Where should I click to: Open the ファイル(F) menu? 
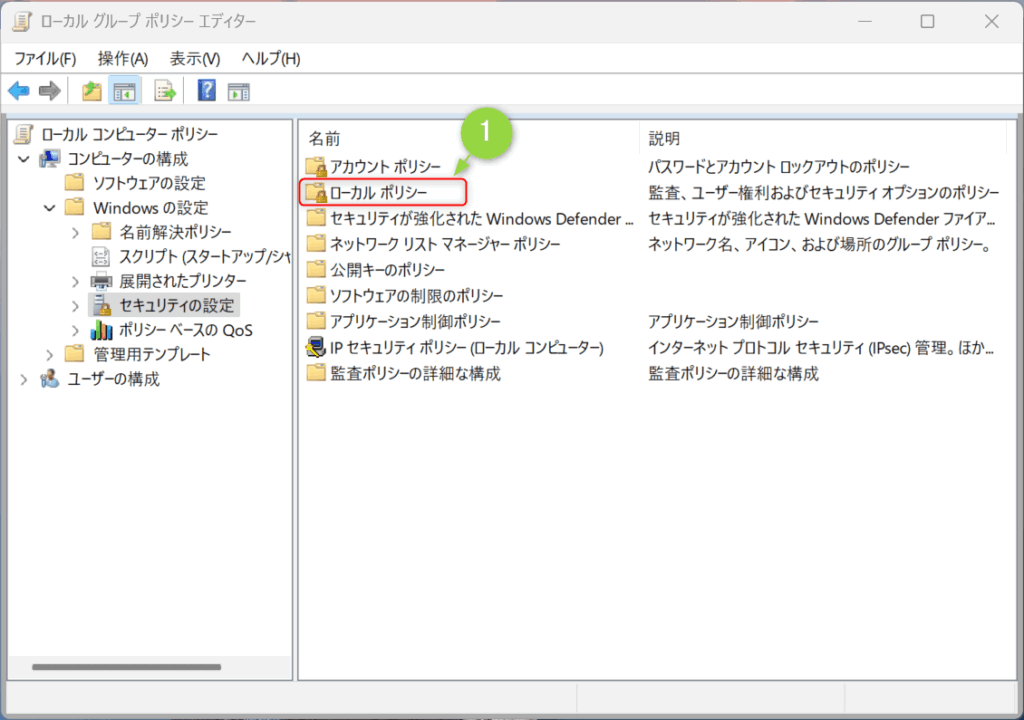[x=44, y=59]
